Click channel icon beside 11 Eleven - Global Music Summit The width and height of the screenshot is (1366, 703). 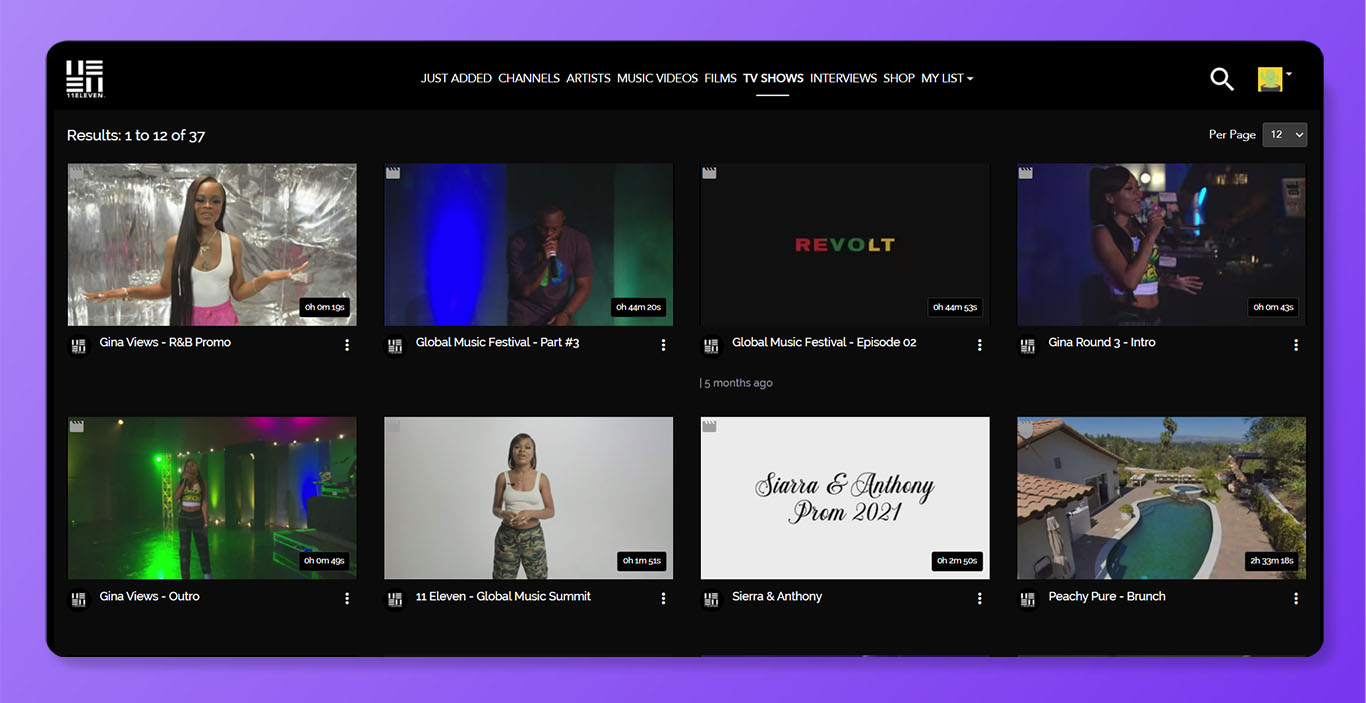[395, 600]
